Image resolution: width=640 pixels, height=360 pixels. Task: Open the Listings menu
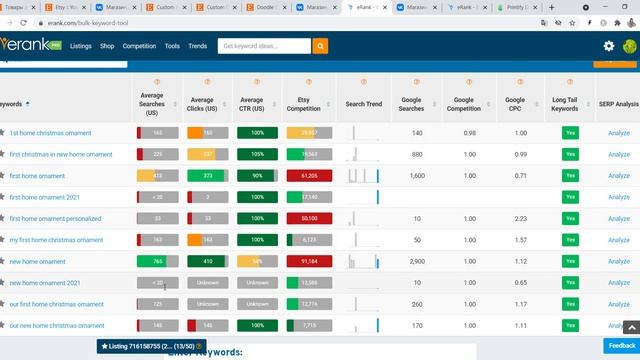80,46
